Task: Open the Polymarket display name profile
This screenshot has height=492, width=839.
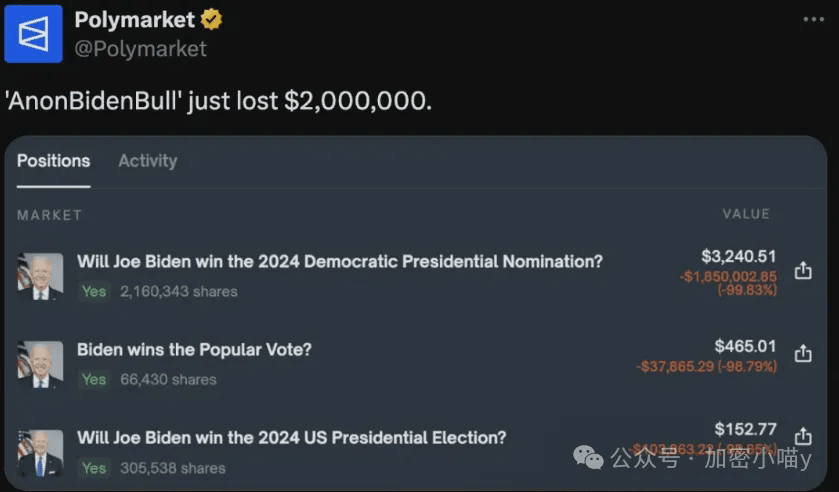Action: (134, 20)
